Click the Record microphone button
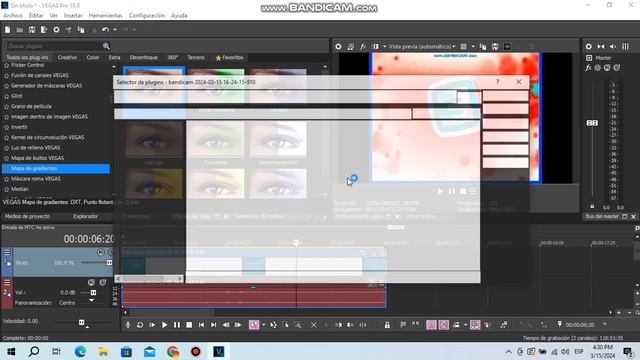 click(128, 325)
